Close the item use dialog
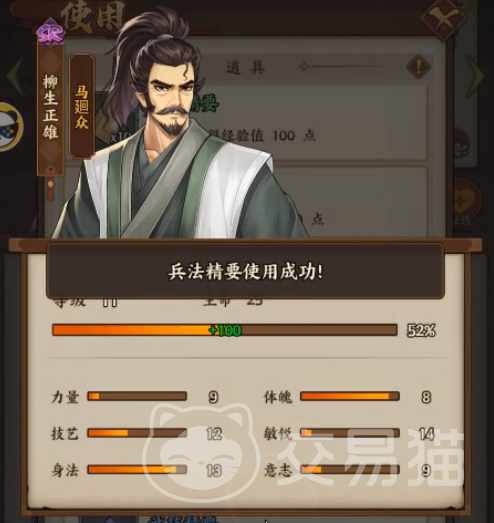Viewport: 494px width, 523px height. tap(443, 19)
